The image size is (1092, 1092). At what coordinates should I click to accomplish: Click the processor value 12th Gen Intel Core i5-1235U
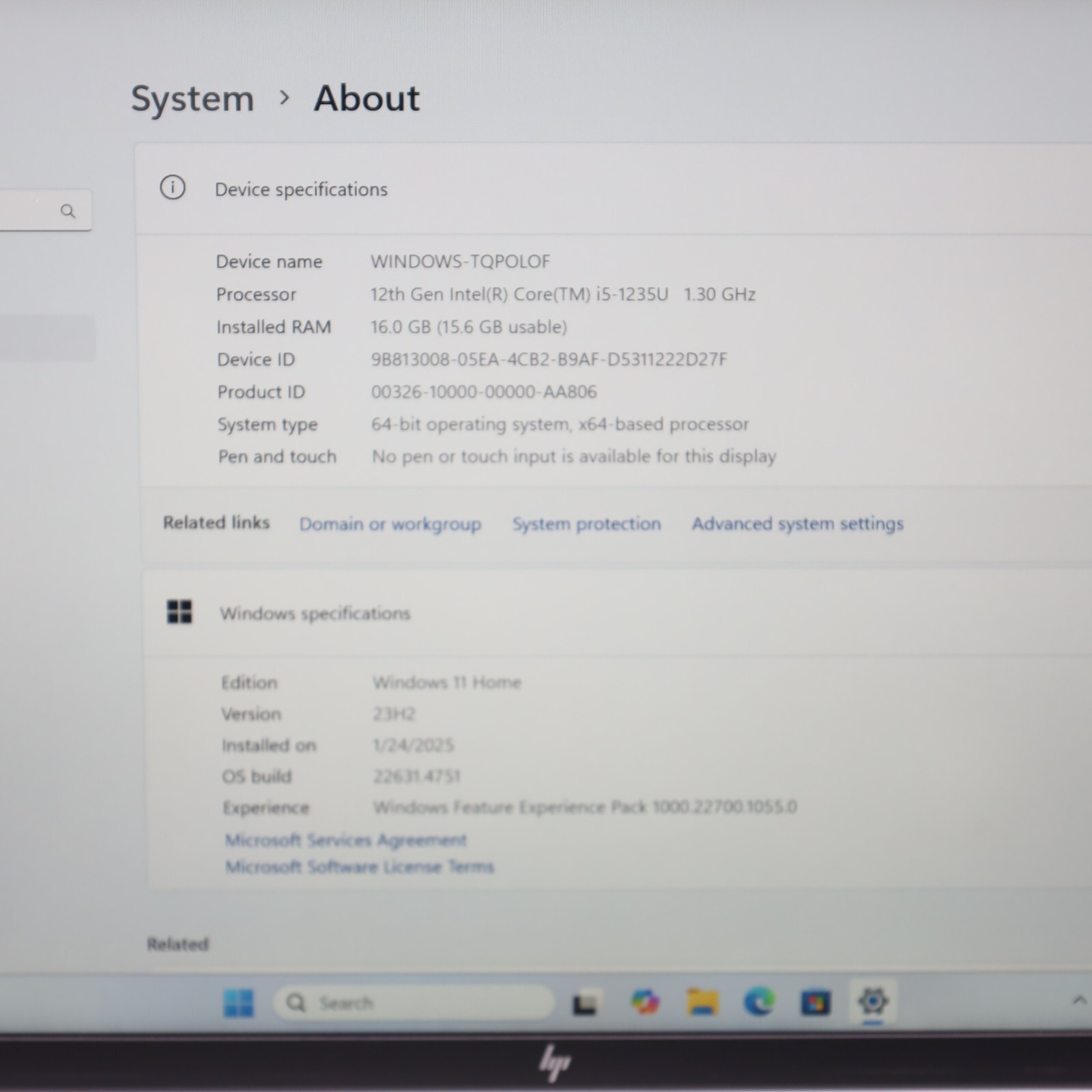coord(563,294)
